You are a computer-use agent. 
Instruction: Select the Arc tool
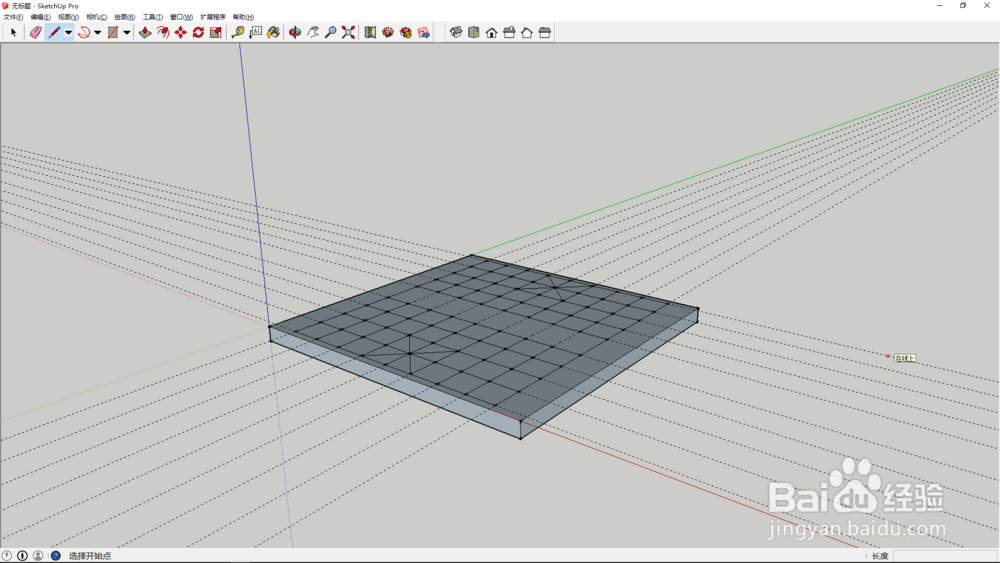click(84, 33)
